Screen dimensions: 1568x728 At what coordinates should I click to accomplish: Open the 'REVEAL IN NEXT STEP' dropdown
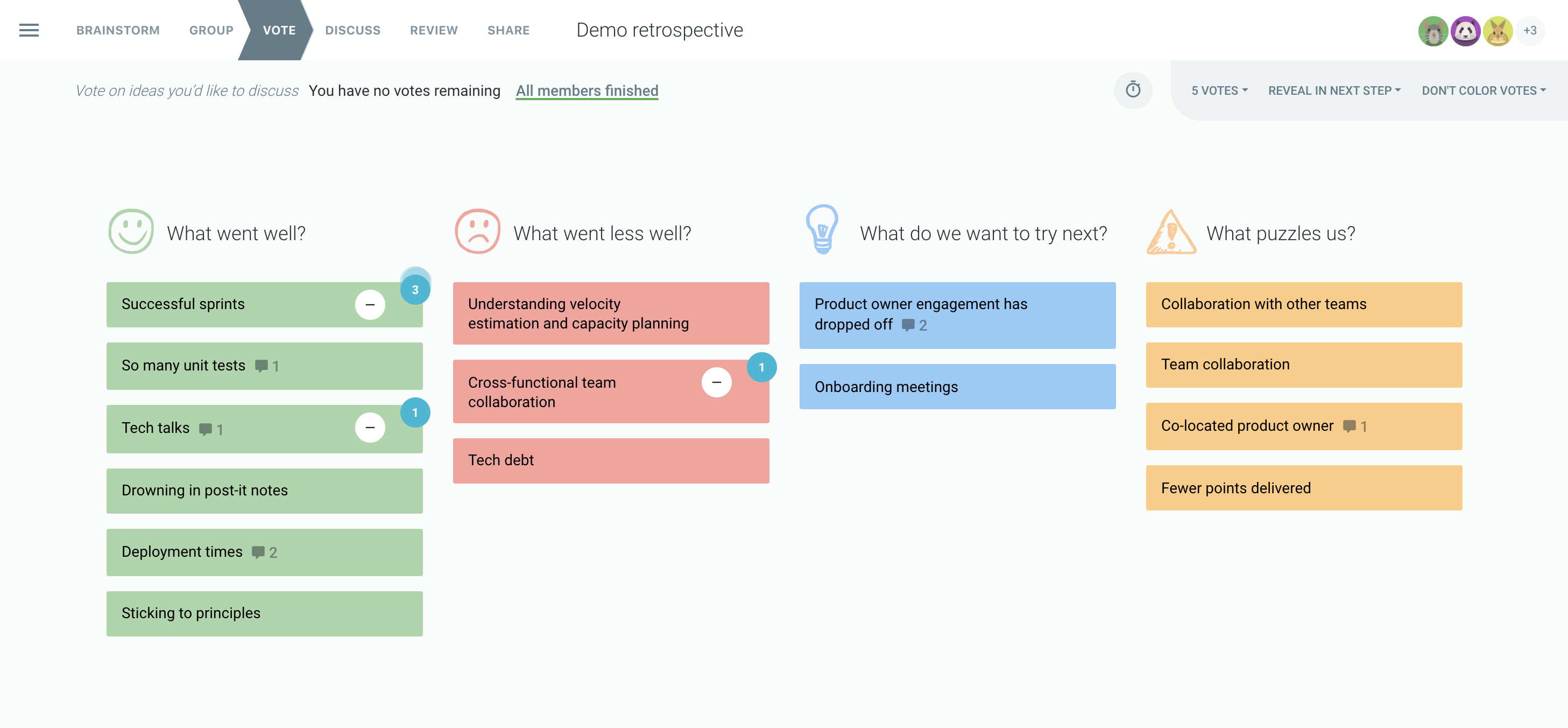[x=1334, y=90]
